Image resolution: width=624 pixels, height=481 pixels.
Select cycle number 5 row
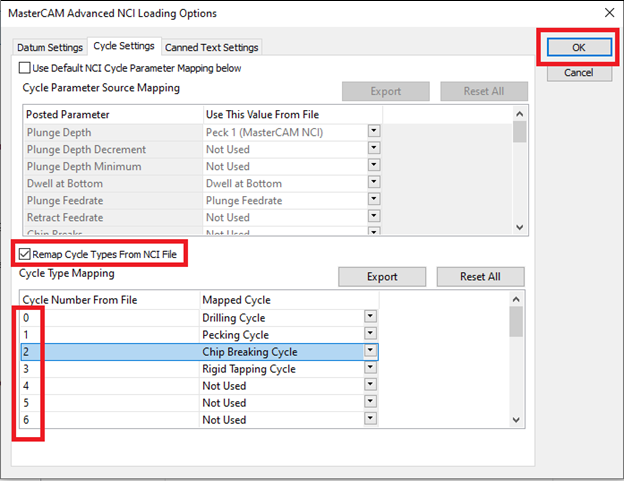point(199,403)
